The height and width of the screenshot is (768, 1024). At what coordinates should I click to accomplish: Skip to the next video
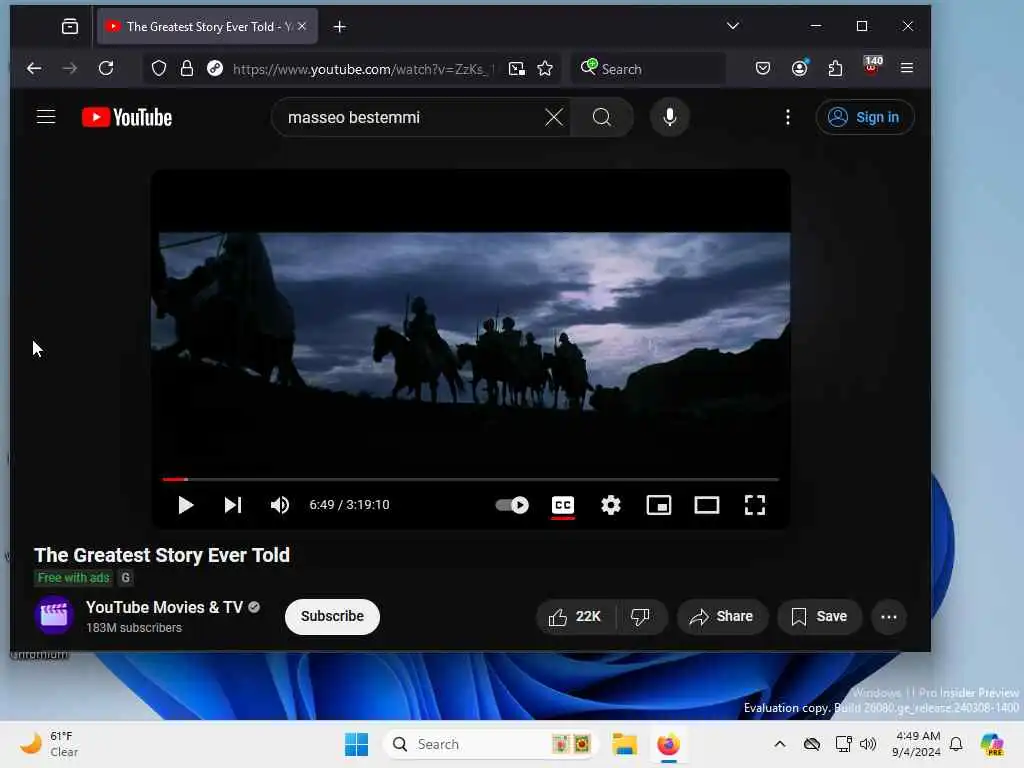point(232,505)
